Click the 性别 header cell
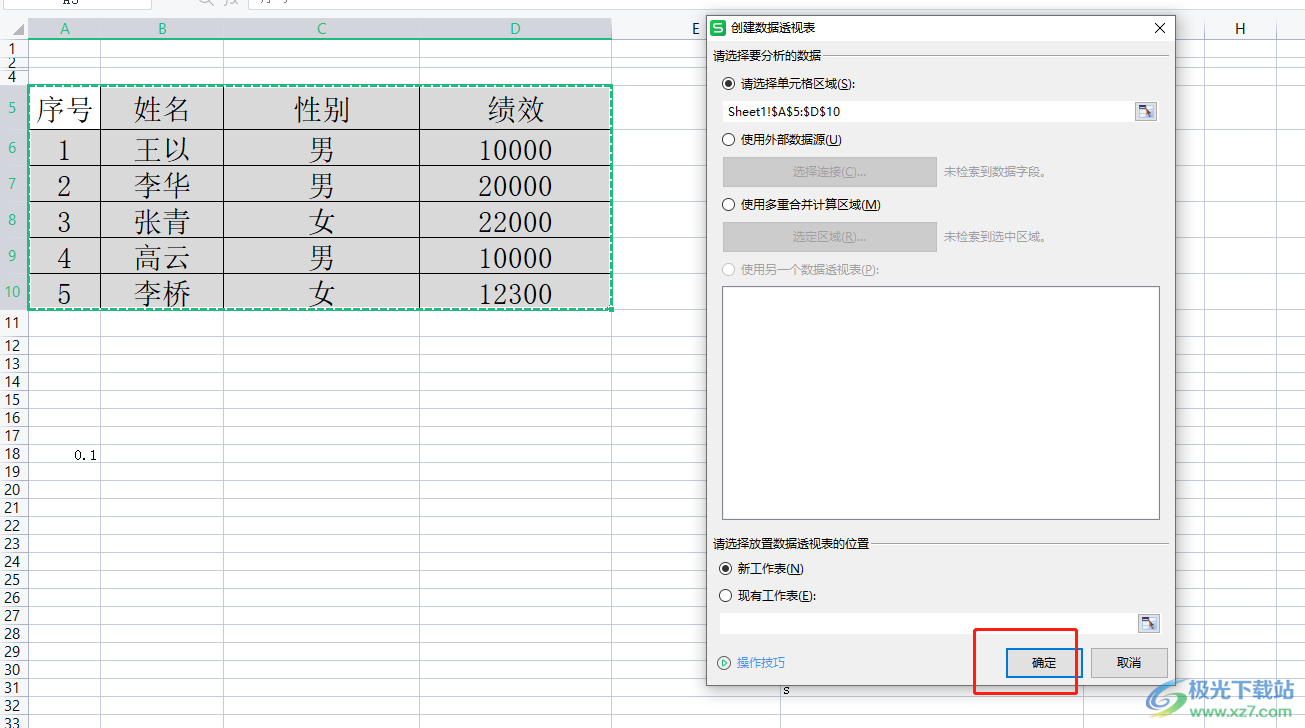The width and height of the screenshot is (1305, 728). [x=321, y=108]
